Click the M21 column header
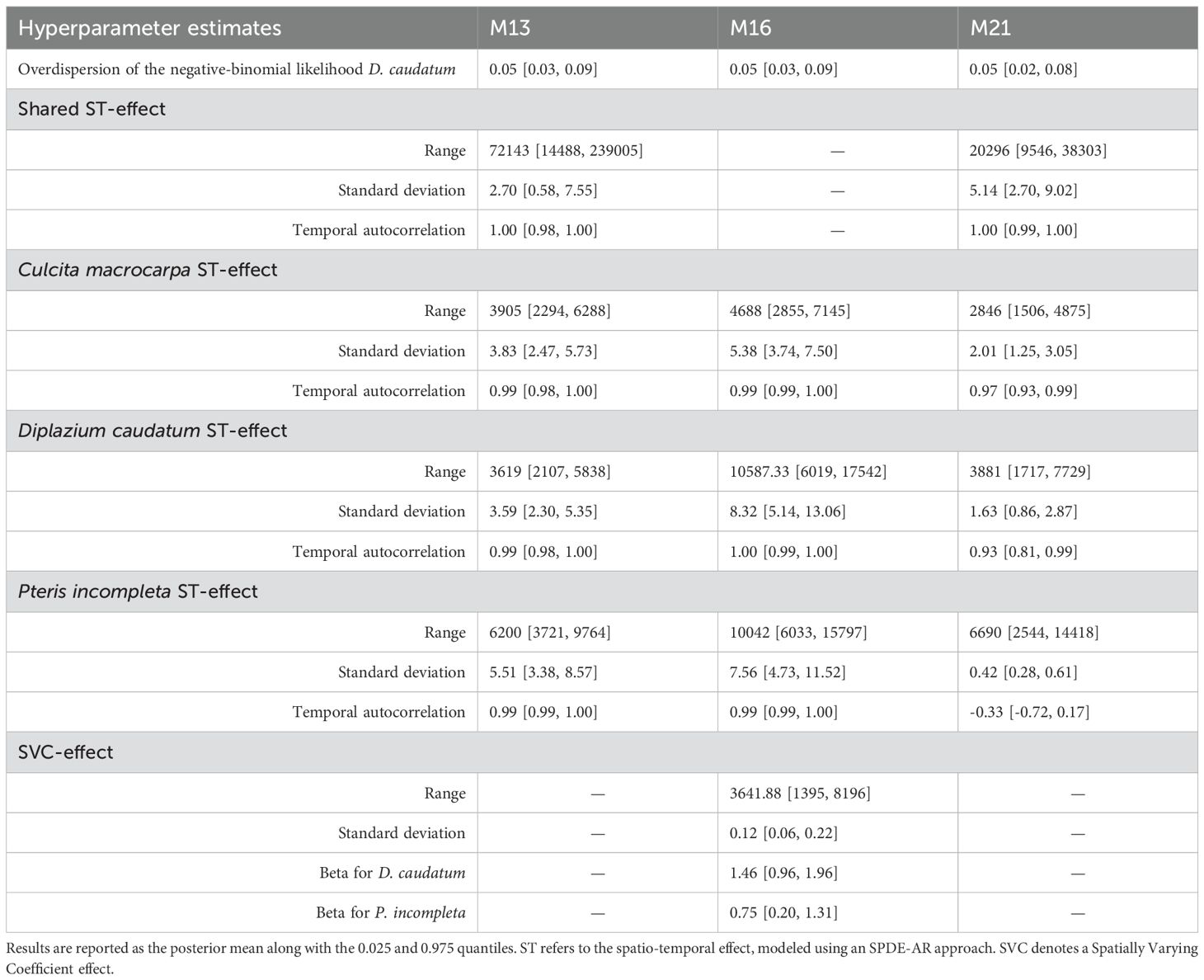The height and width of the screenshot is (980, 1204). pos(990,28)
